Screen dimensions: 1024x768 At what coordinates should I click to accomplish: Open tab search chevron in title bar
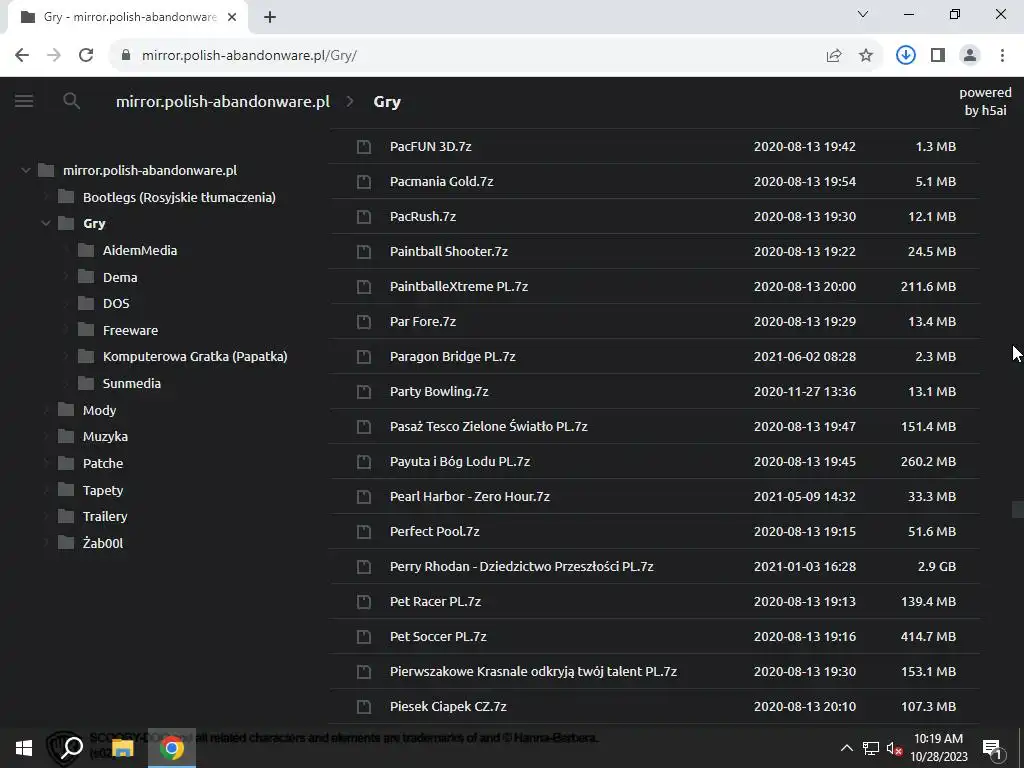coord(863,14)
